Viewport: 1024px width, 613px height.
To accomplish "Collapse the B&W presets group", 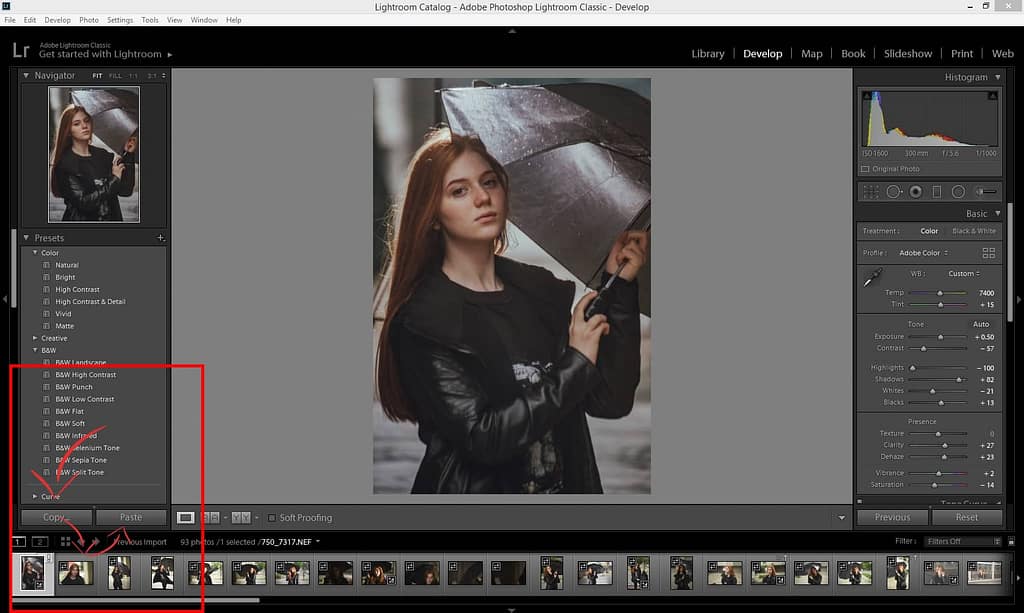I will coord(35,351).
